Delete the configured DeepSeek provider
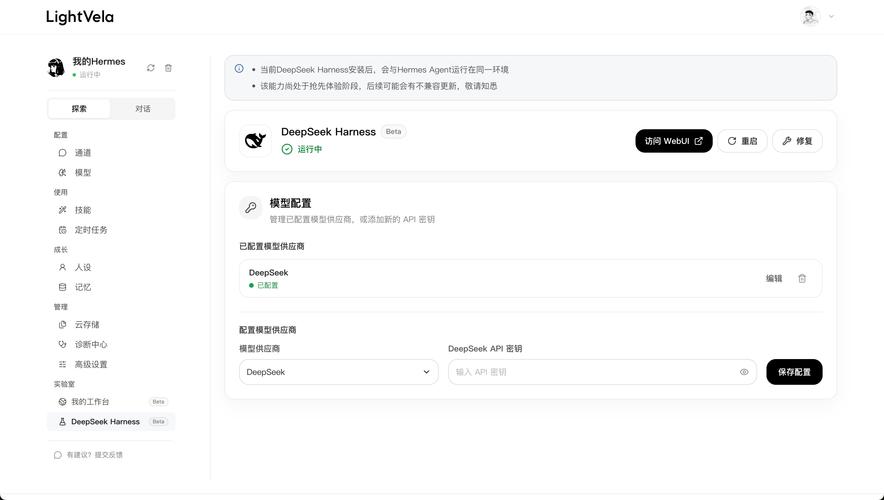Image resolution: width=884 pixels, height=500 pixels. [x=802, y=278]
